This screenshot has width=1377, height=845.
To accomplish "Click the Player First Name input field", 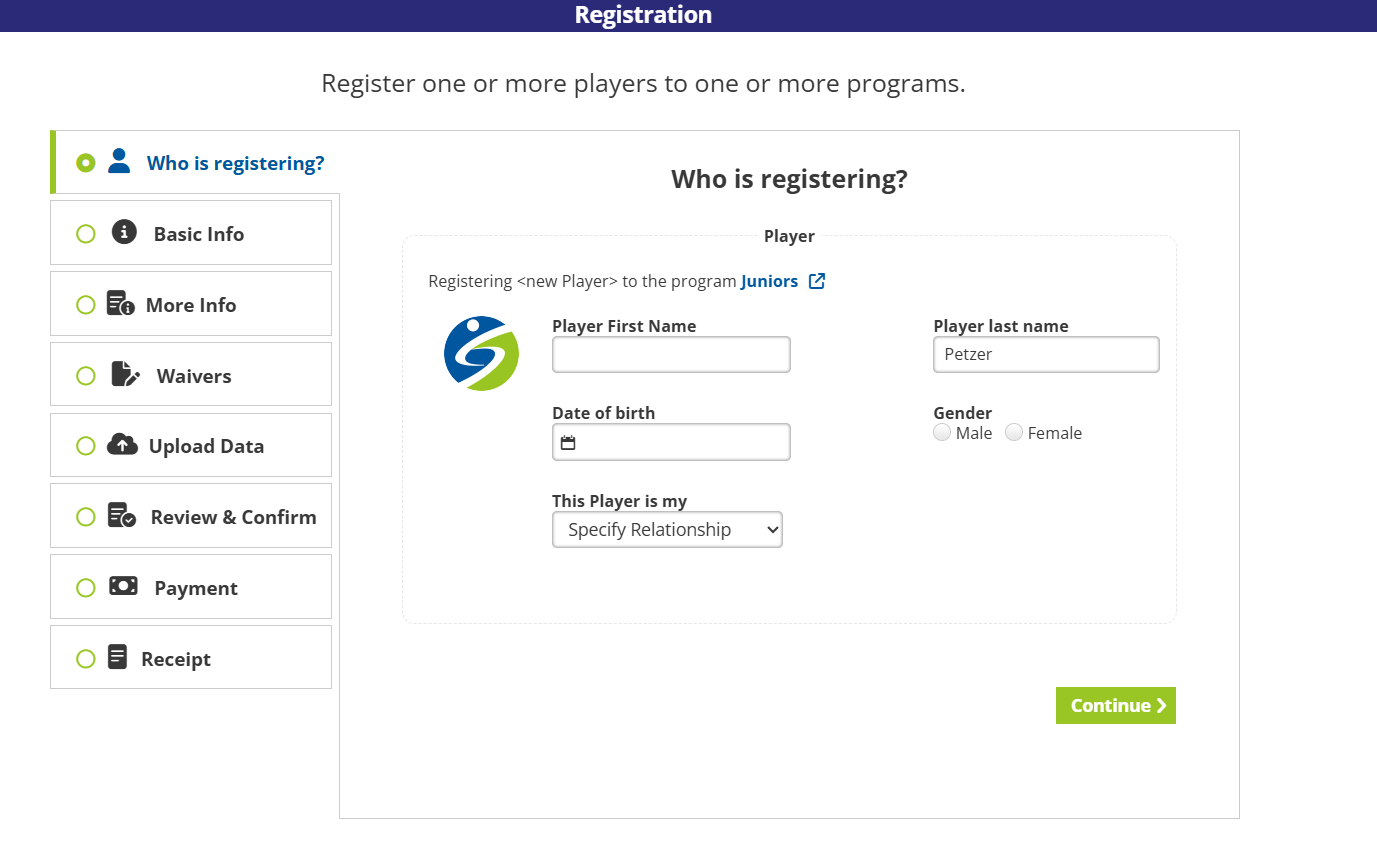I will click(x=671, y=354).
